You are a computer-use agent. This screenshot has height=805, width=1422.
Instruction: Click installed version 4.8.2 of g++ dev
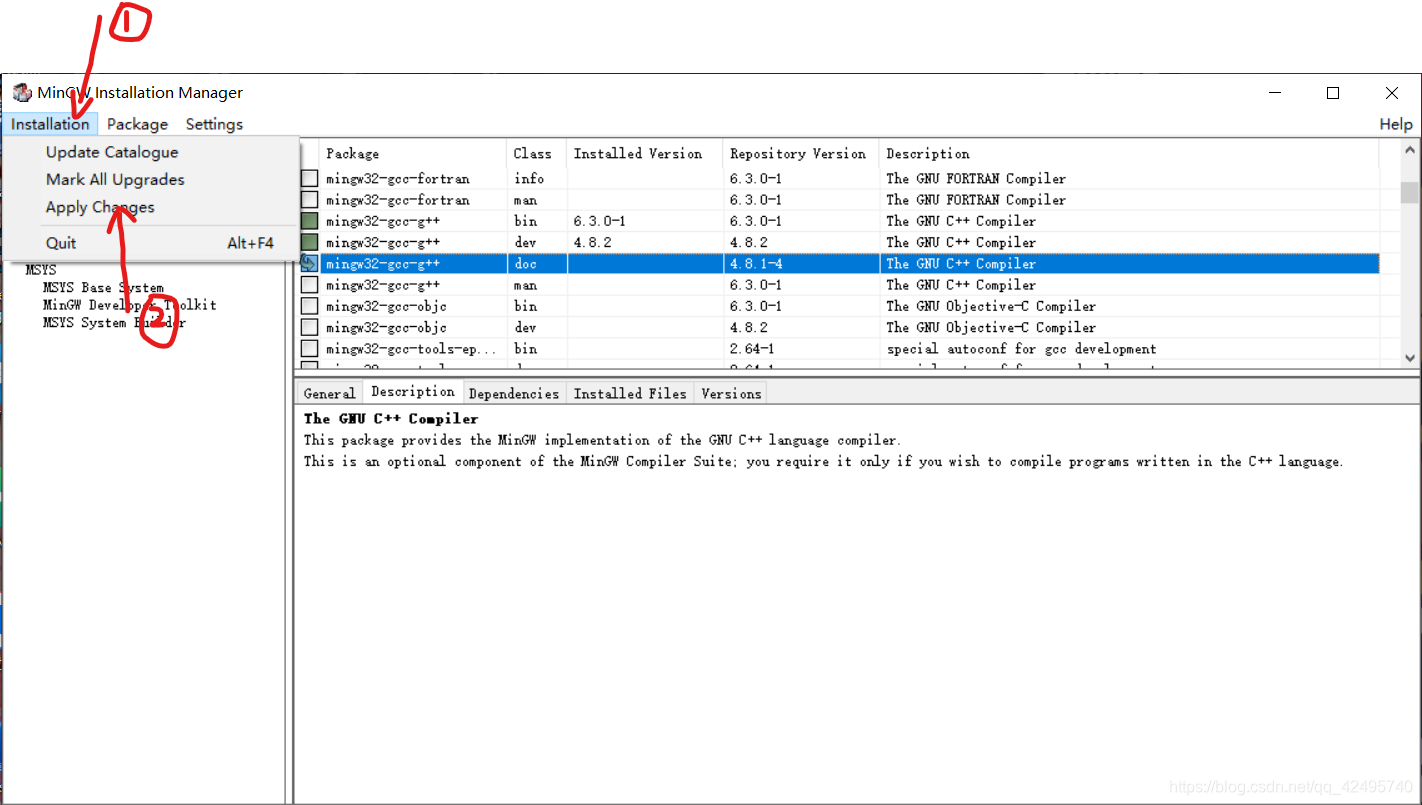tap(592, 243)
